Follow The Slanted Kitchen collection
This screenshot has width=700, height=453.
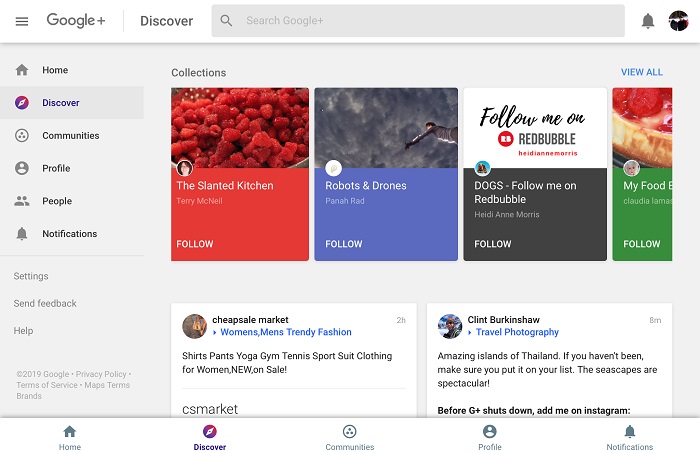pos(195,244)
